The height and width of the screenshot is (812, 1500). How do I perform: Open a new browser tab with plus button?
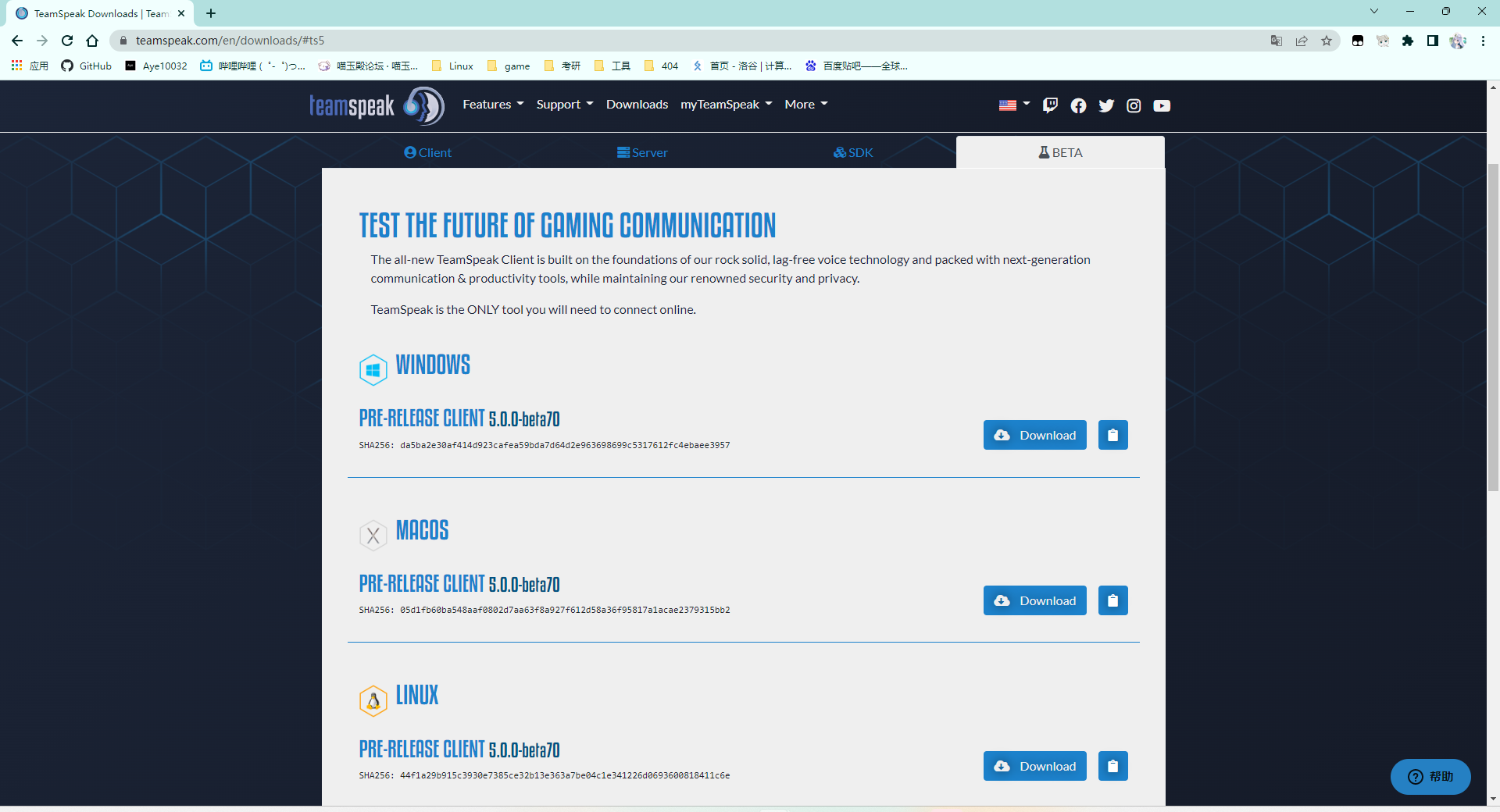(x=211, y=13)
